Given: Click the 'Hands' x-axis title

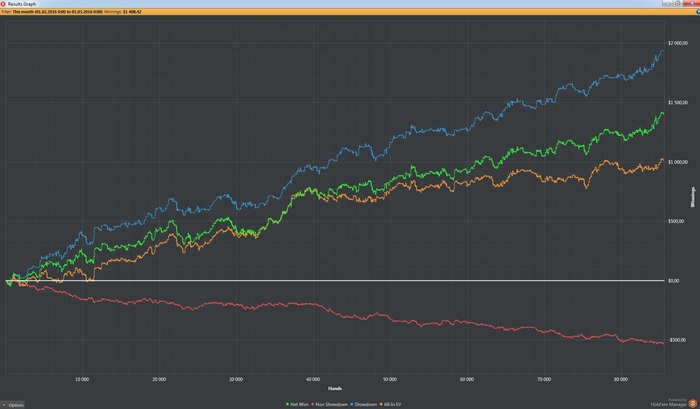Looking at the screenshot, I should coord(335,388).
